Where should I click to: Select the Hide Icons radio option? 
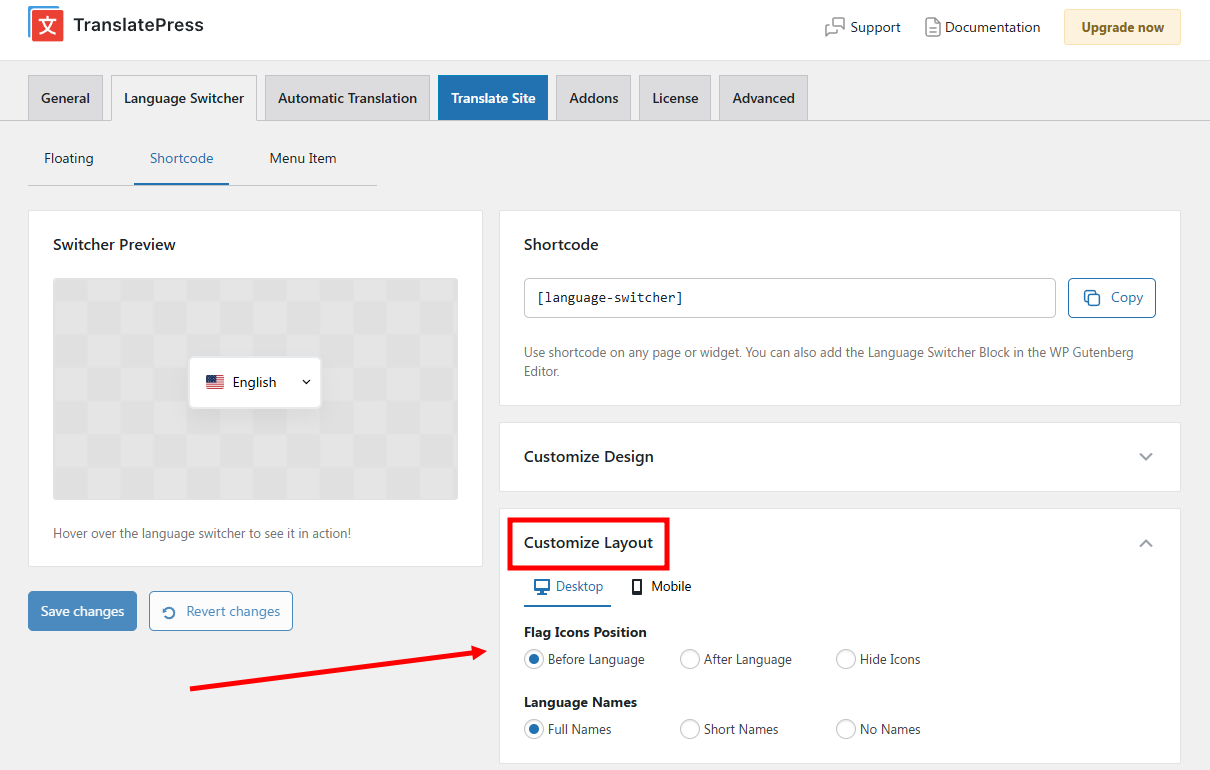[846, 659]
